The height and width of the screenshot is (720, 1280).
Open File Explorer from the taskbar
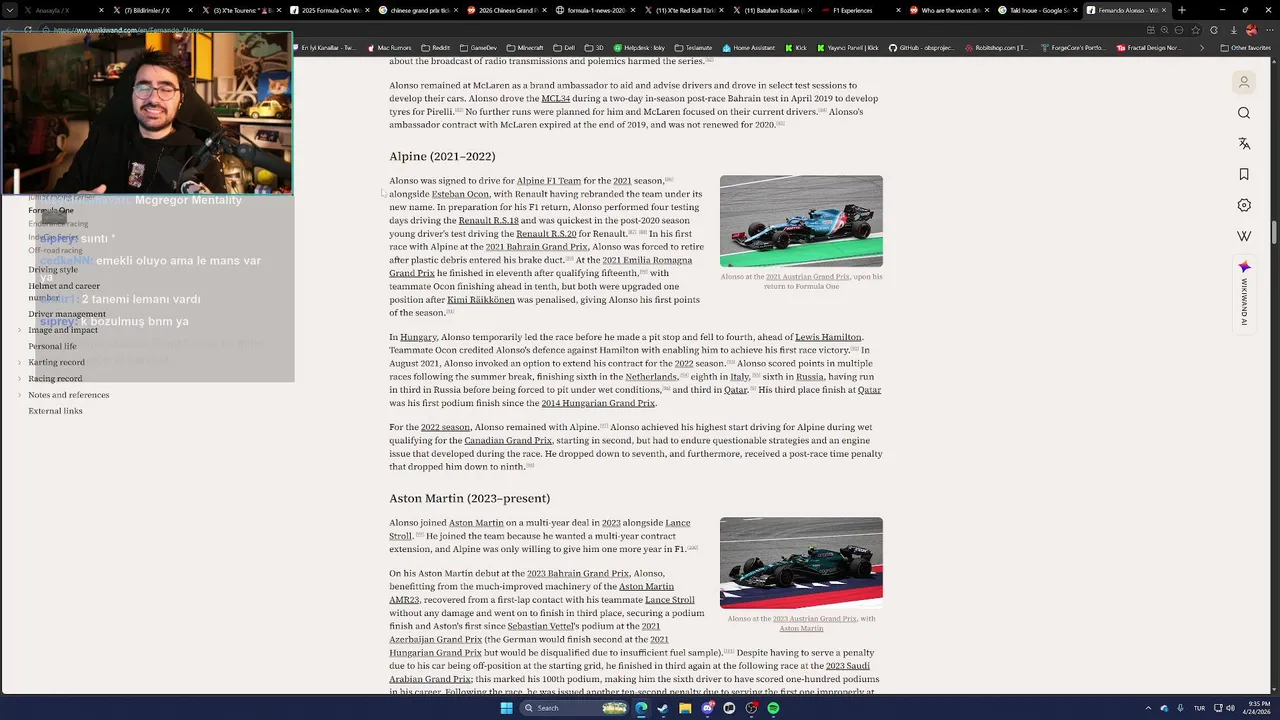click(x=685, y=708)
